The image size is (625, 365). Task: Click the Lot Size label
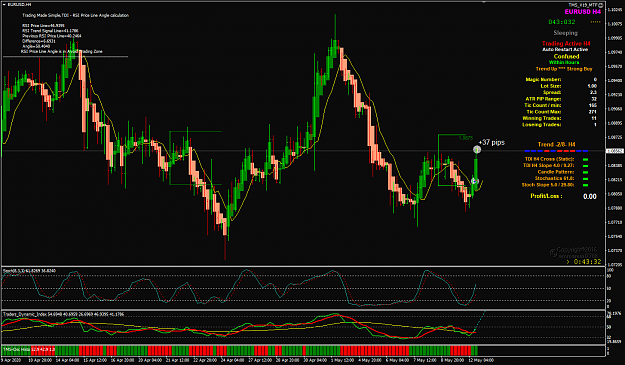tap(551, 86)
